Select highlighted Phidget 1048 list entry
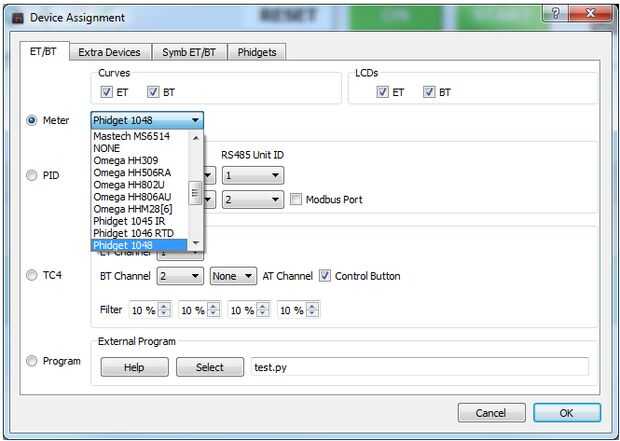Image resolution: width=620 pixels, height=441 pixels. point(140,245)
